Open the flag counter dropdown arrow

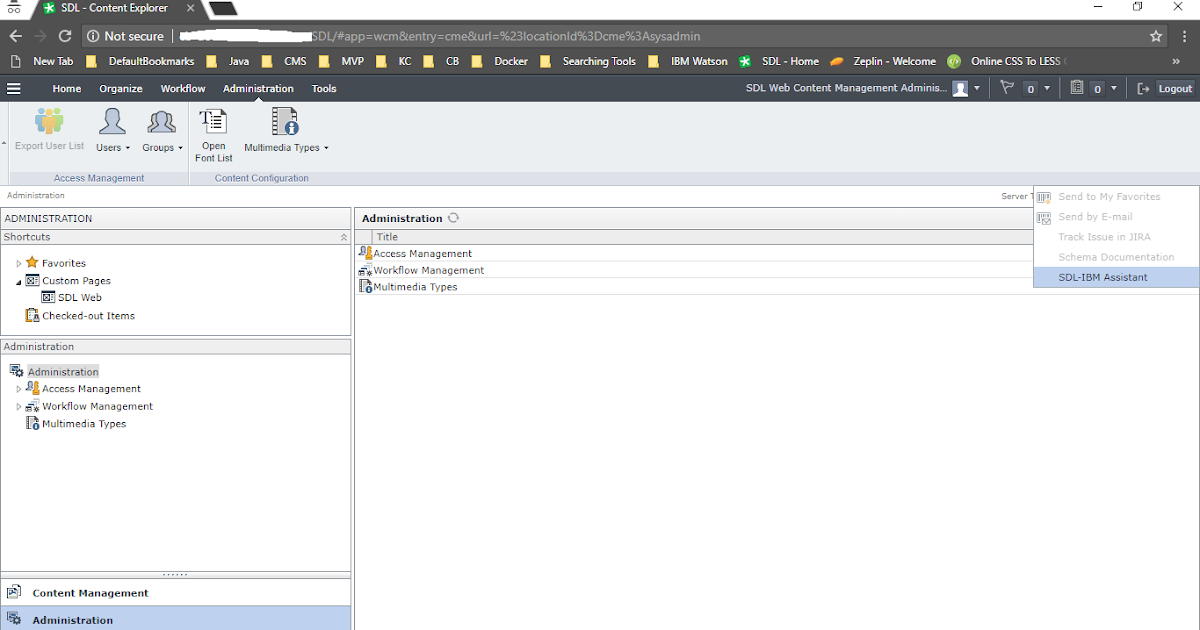click(1046, 88)
